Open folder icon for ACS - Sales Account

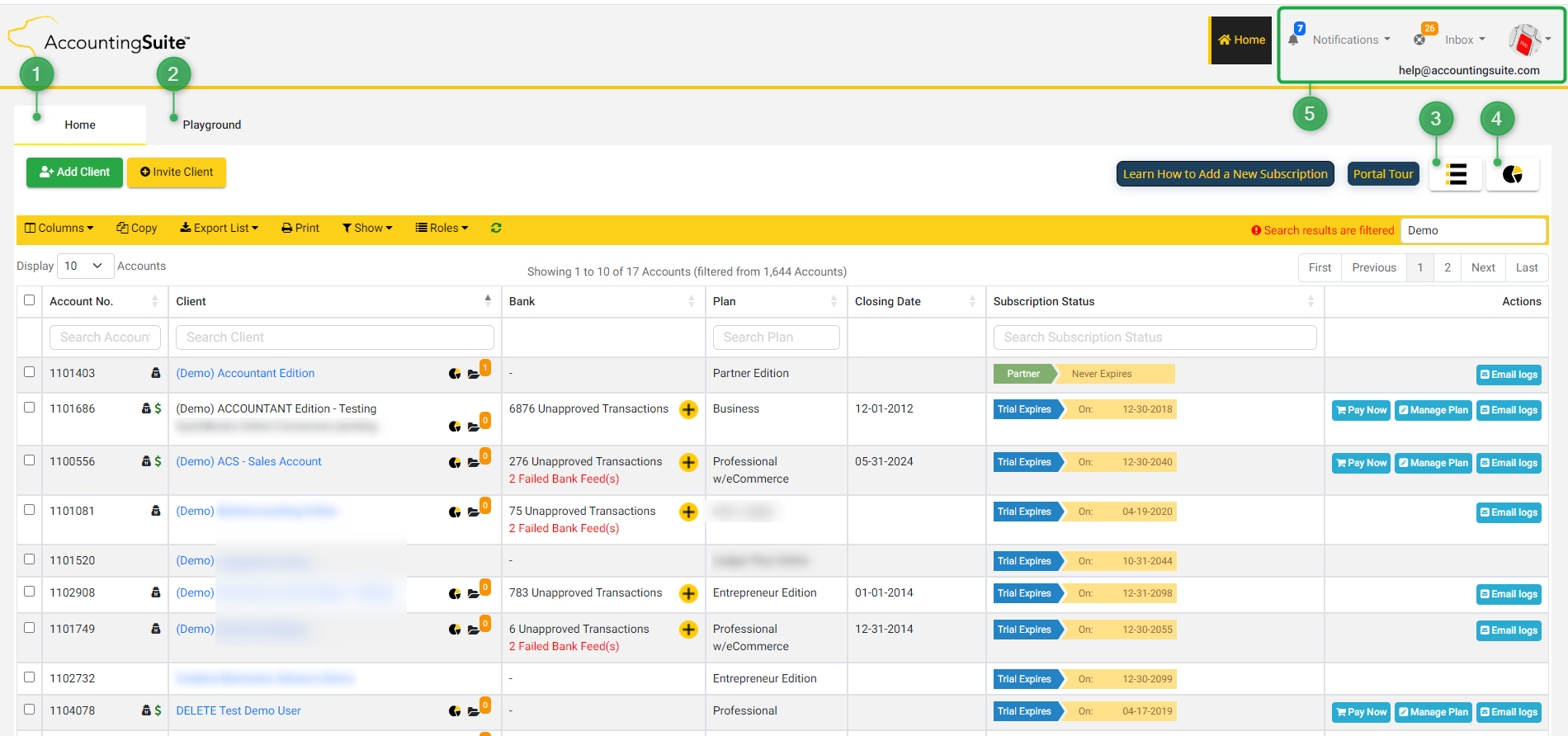[x=474, y=462]
